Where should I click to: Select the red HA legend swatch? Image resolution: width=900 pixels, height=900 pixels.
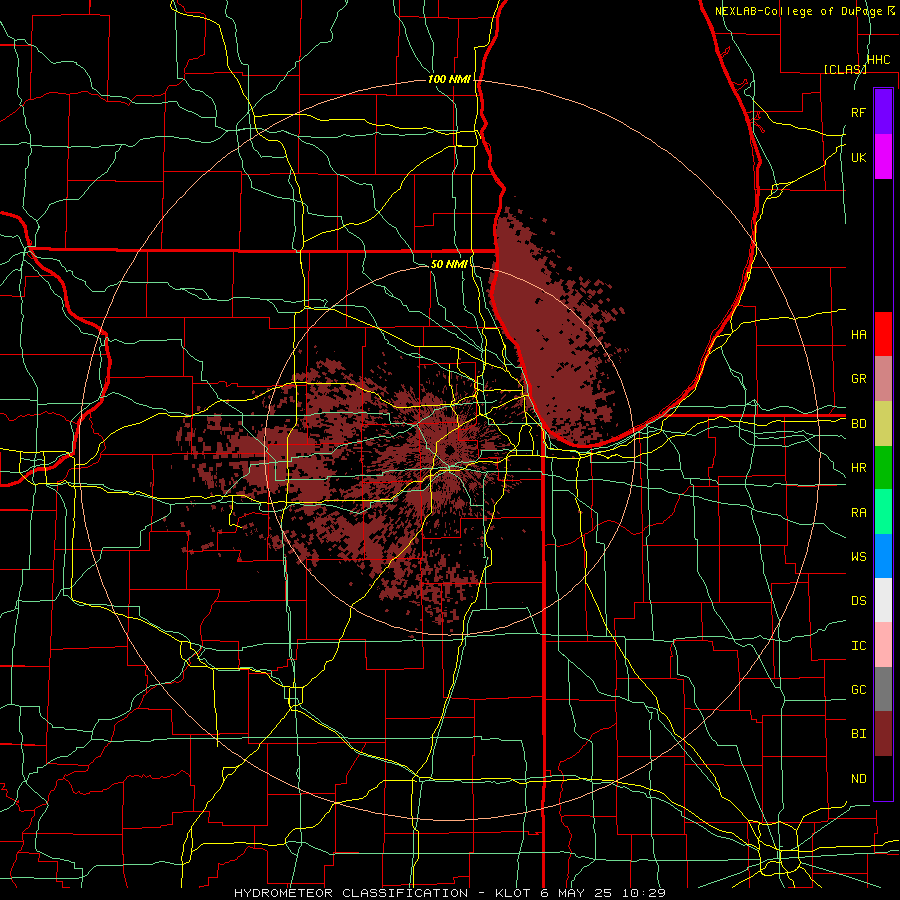click(x=883, y=334)
